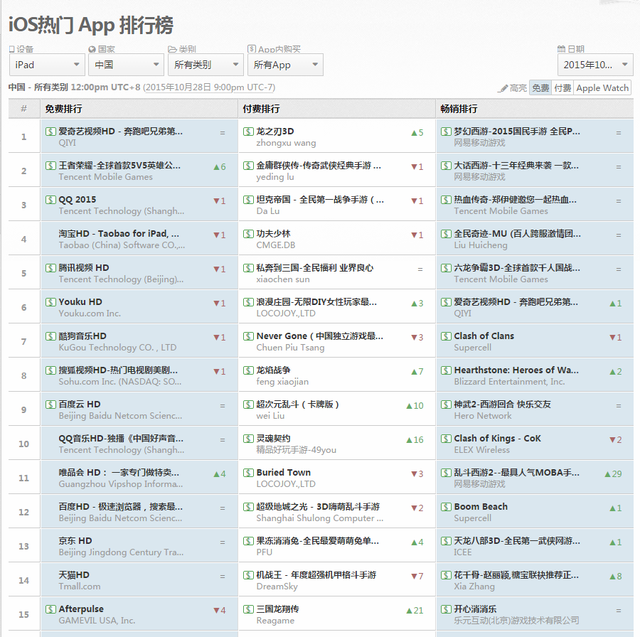Click in-app purchase icon beside 私奔到三国
This screenshot has height=637, width=640.
click(248, 268)
